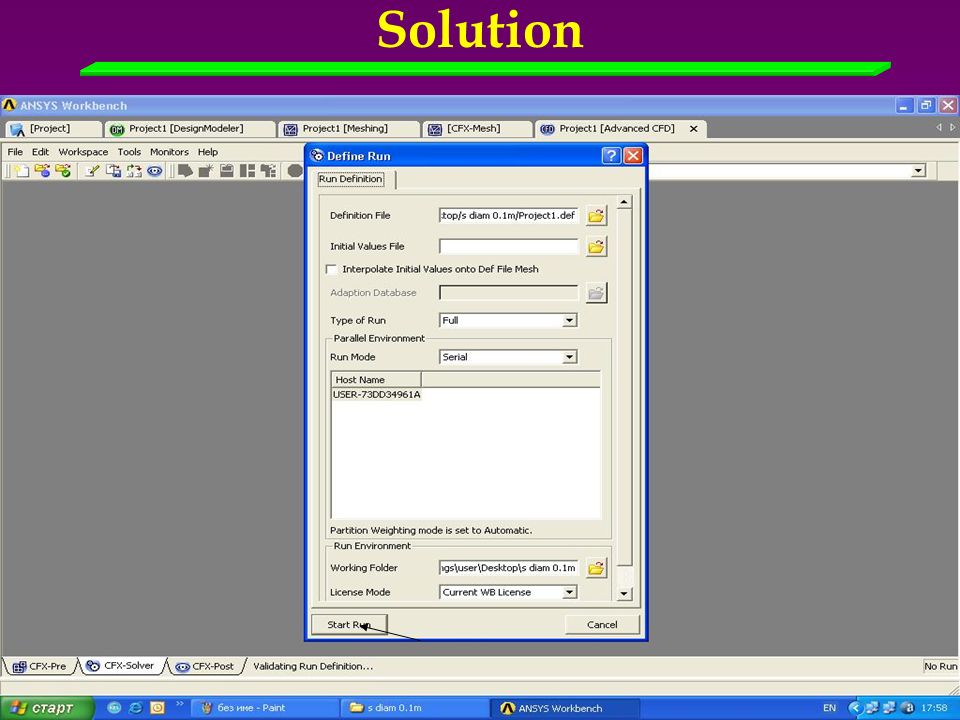Open the Edit menu
Screen dimensions: 960x720
pyautogui.click(x=40, y=152)
